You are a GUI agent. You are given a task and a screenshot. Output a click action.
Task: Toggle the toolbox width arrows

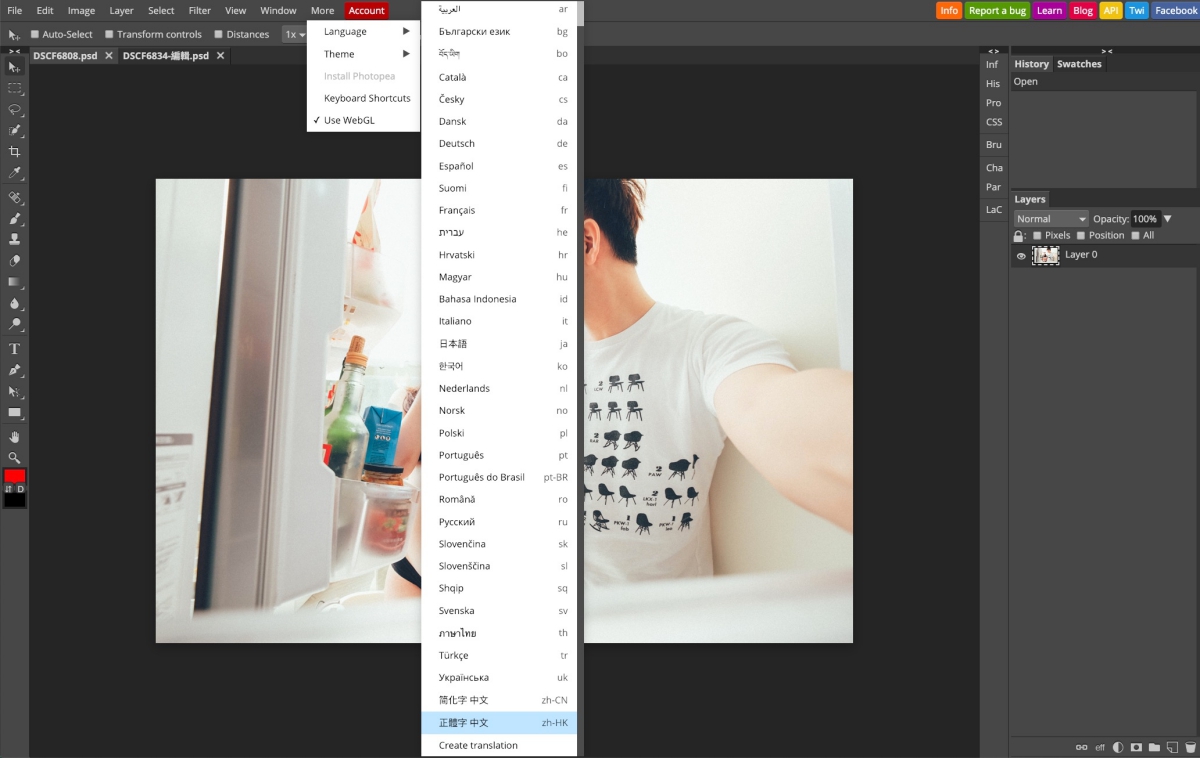14,50
